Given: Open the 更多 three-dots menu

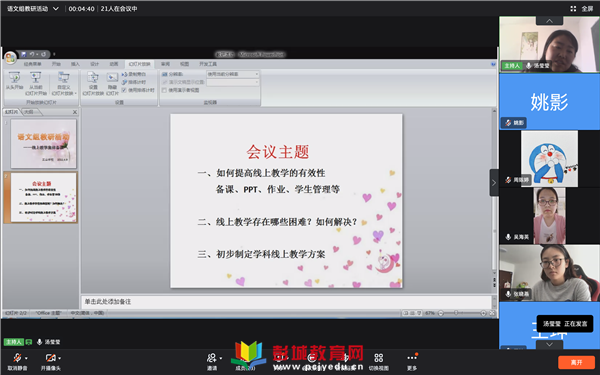Looking at the screenshot, I should click(412, 357).
